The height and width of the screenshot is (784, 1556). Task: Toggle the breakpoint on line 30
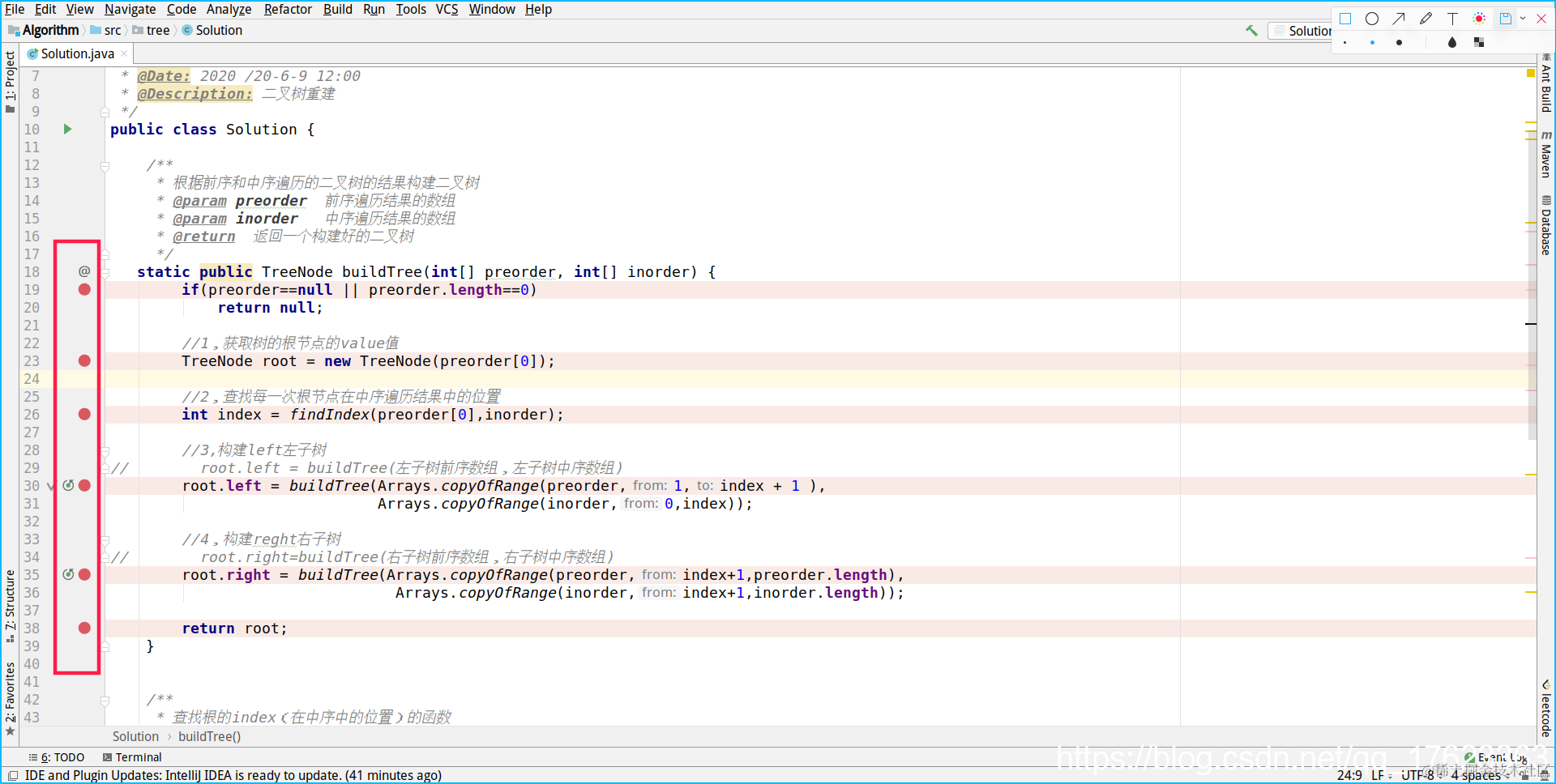tap(84, 485)
